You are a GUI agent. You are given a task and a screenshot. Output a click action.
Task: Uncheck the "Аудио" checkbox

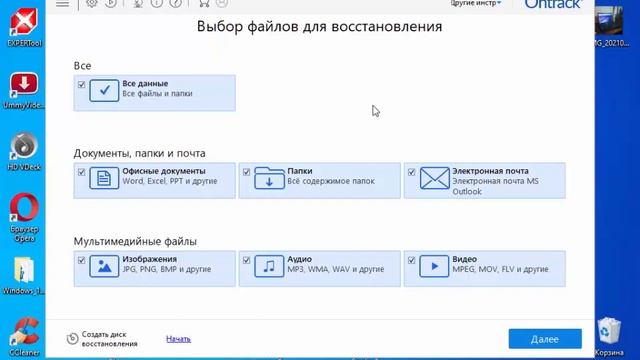[x=247, y=260]
